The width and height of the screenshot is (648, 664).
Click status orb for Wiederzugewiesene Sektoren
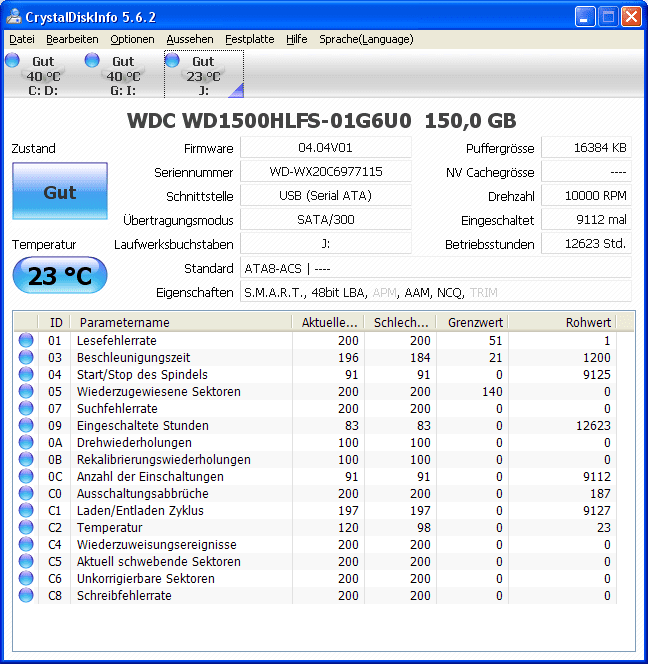point(26,391)
